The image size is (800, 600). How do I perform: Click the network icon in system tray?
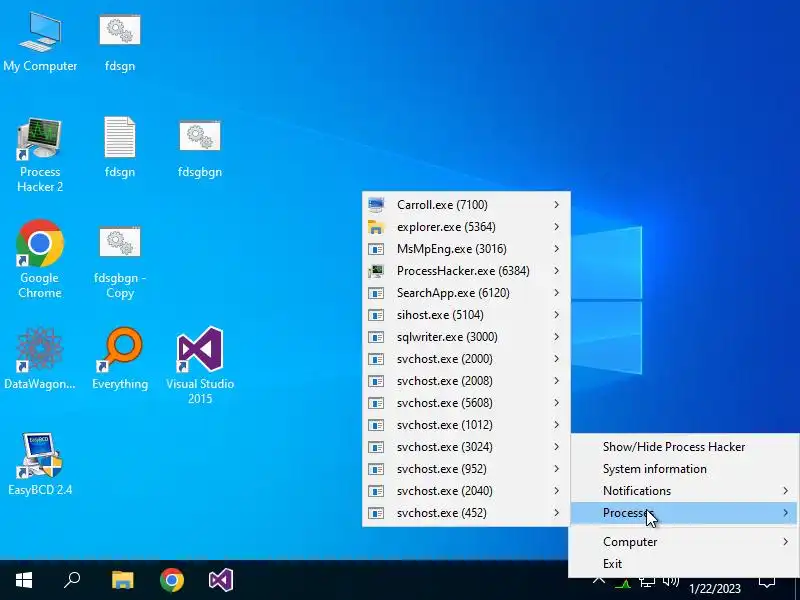coord(647,581)
